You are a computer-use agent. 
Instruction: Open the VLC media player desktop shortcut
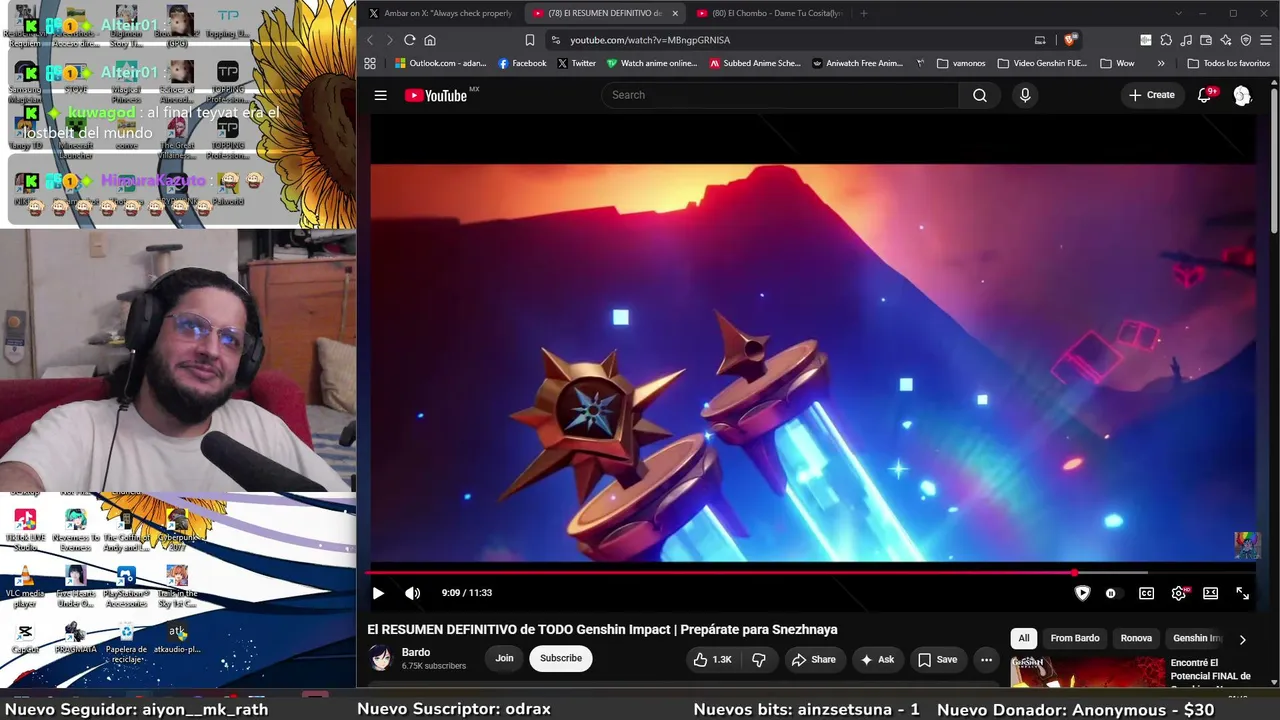(25, 586)
